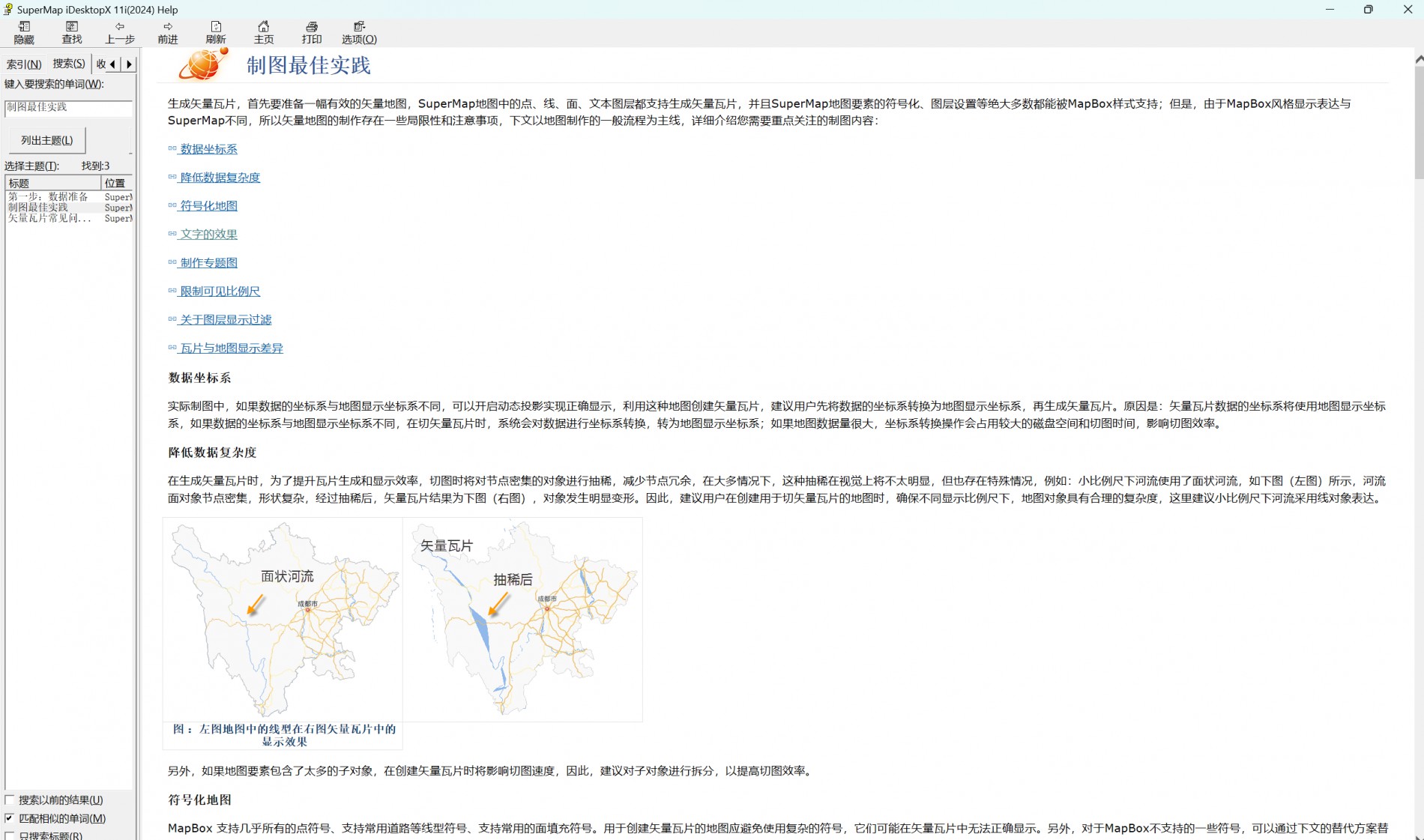This screenshot has width=1424, height=840.
Task: Open the 数据坐标系 link
Action: point(208,149)
